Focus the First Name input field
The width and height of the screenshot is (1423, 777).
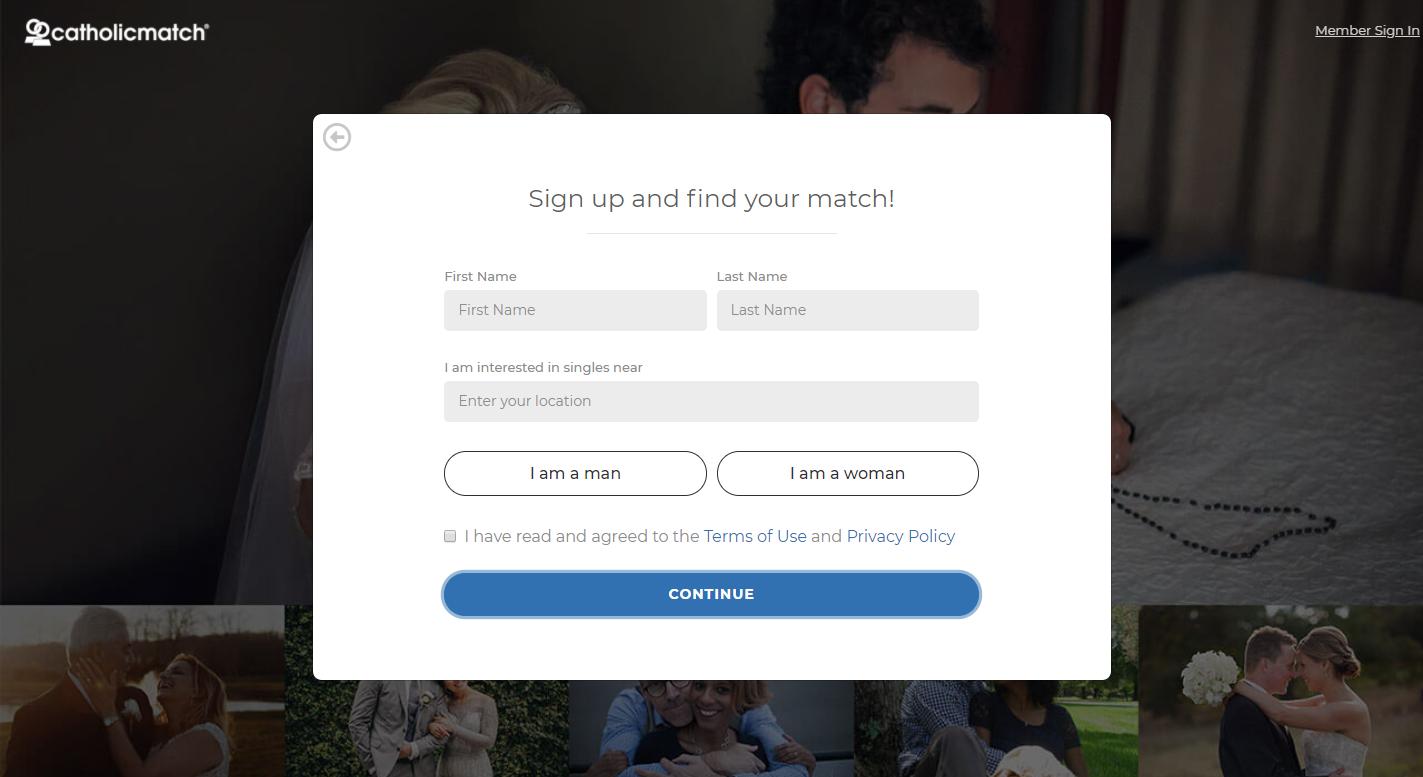point(575,310)
